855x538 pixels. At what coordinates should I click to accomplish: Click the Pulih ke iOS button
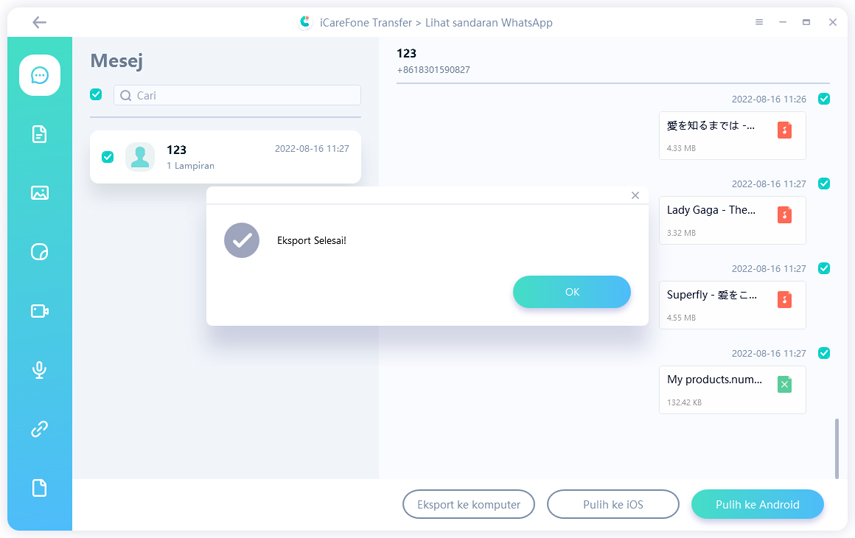click(x=612, y=505)
